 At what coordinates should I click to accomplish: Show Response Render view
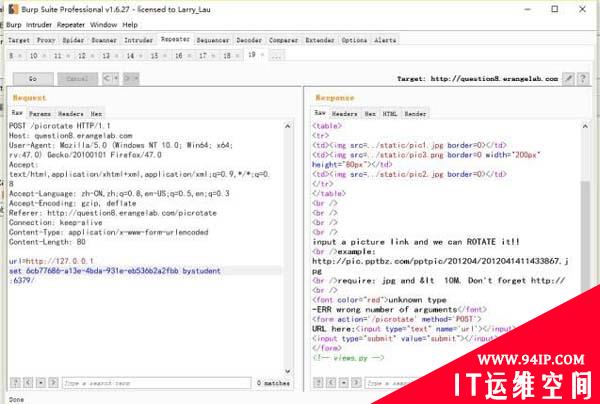pyautogui.click(x=415, y=114)
